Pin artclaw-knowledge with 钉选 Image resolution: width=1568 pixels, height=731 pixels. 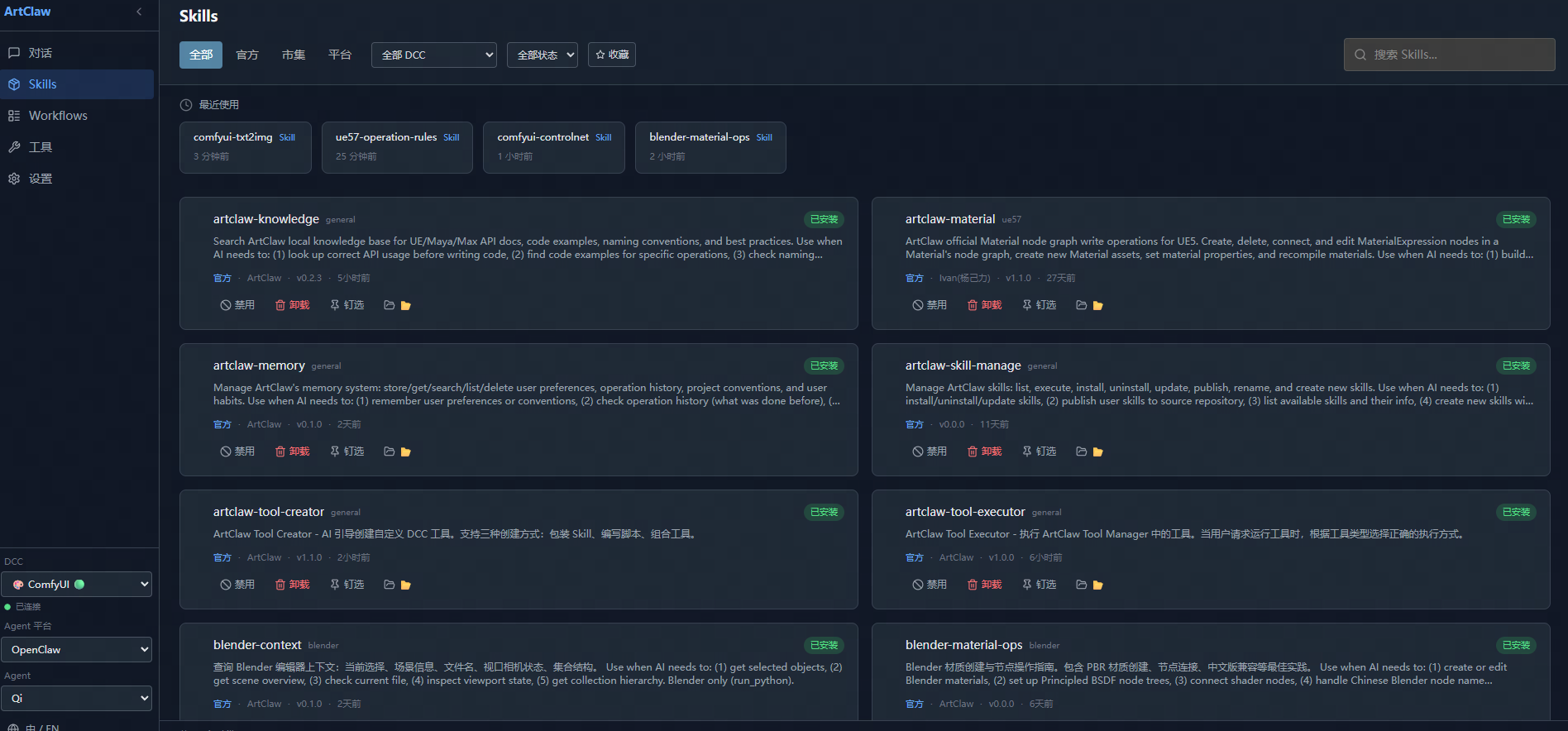347,305
